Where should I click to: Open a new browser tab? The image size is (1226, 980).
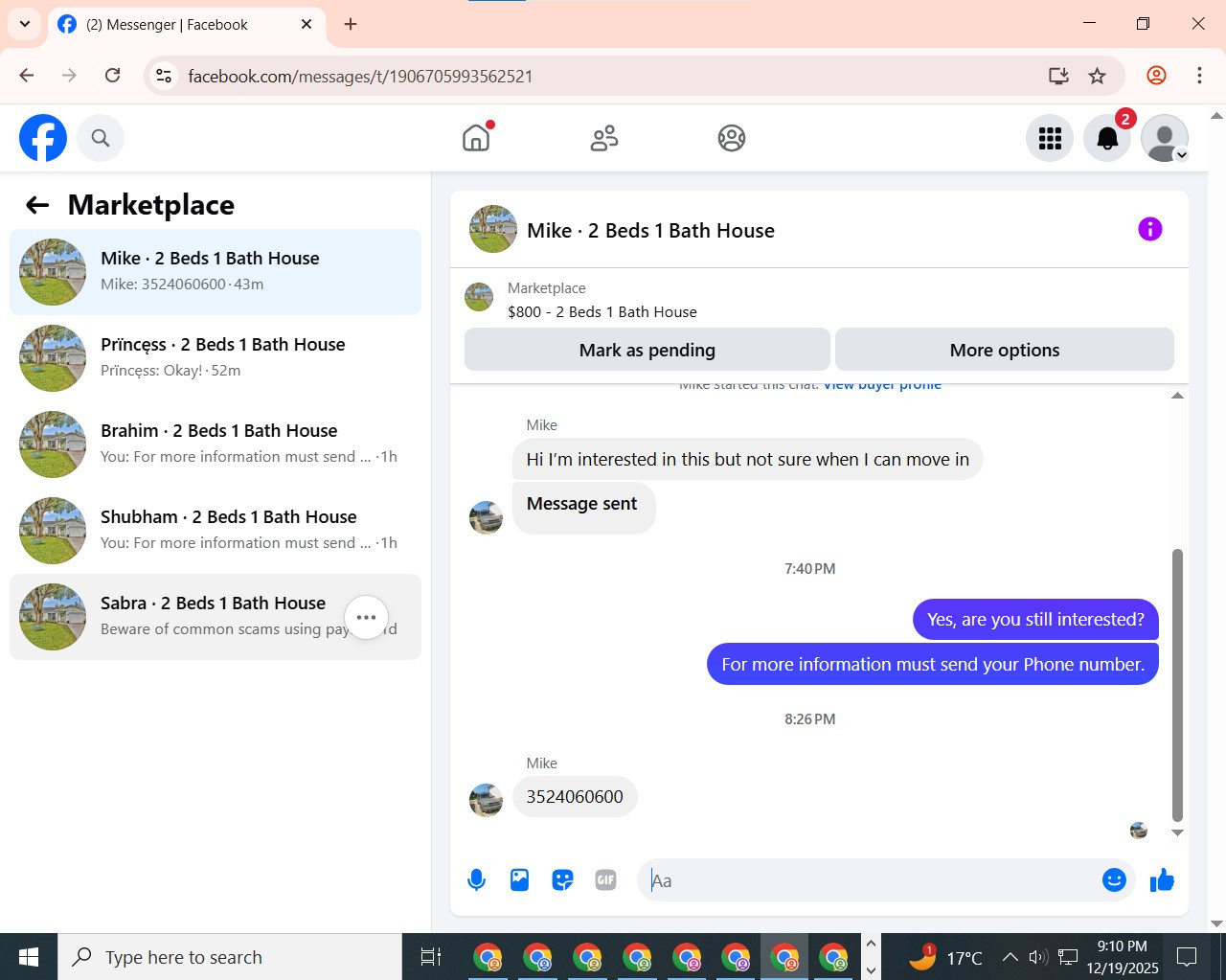click(x=351, y=25)
